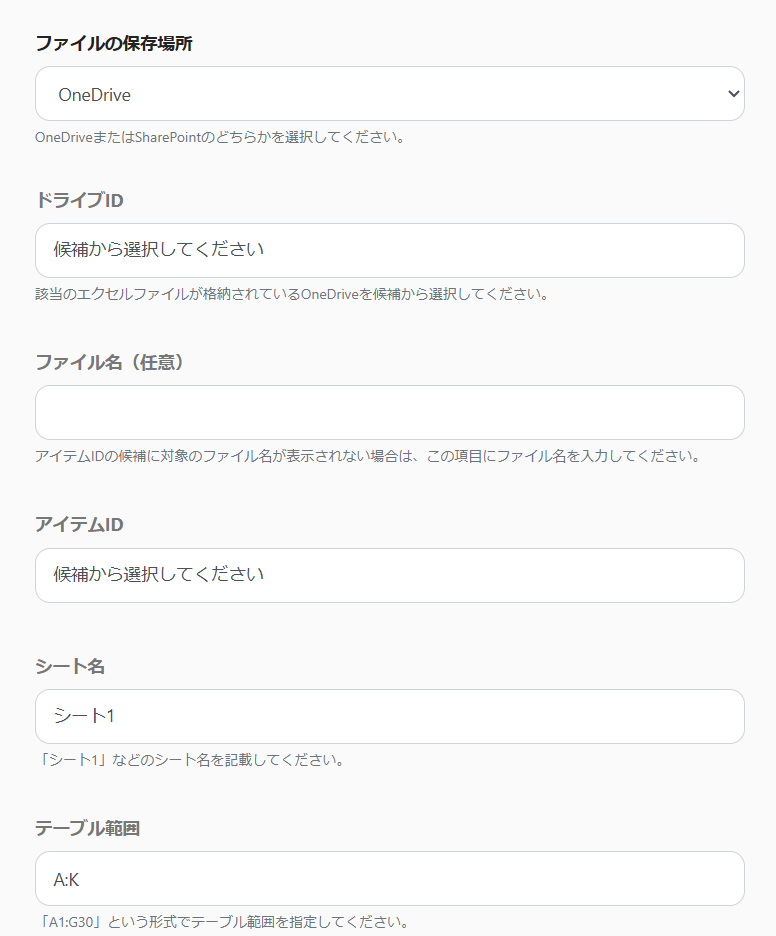The image size is (776, 936).
Task: Click the 「シート1」などのシート名 hint text
Action: (190, 760)
